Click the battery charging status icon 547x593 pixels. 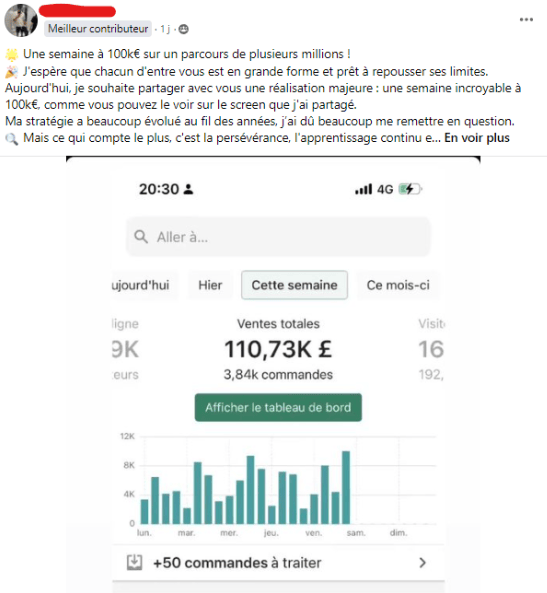coord(410,189)
